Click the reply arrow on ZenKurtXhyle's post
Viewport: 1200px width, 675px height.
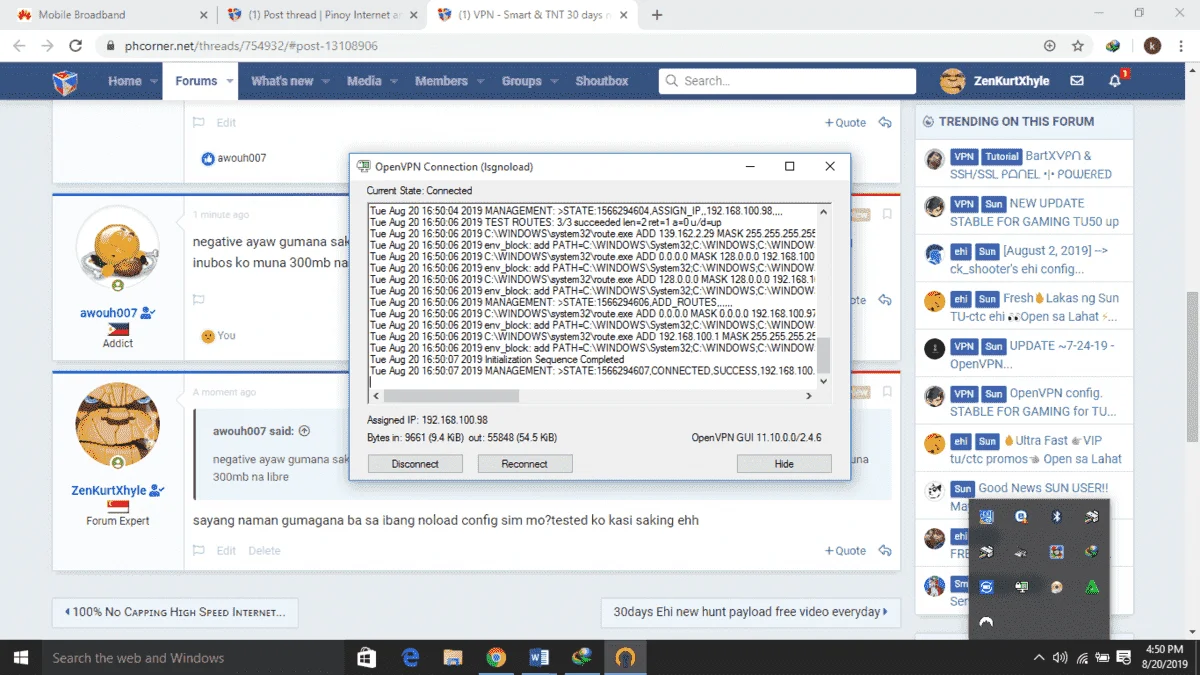885,550
